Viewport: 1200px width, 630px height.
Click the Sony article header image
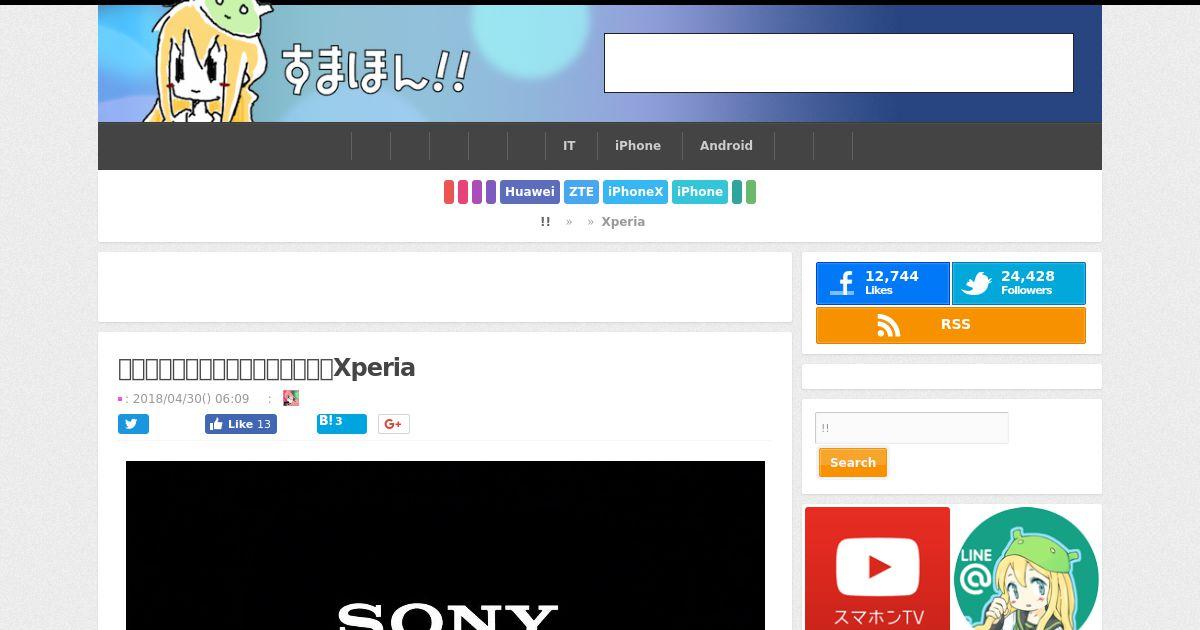(445, 545)
